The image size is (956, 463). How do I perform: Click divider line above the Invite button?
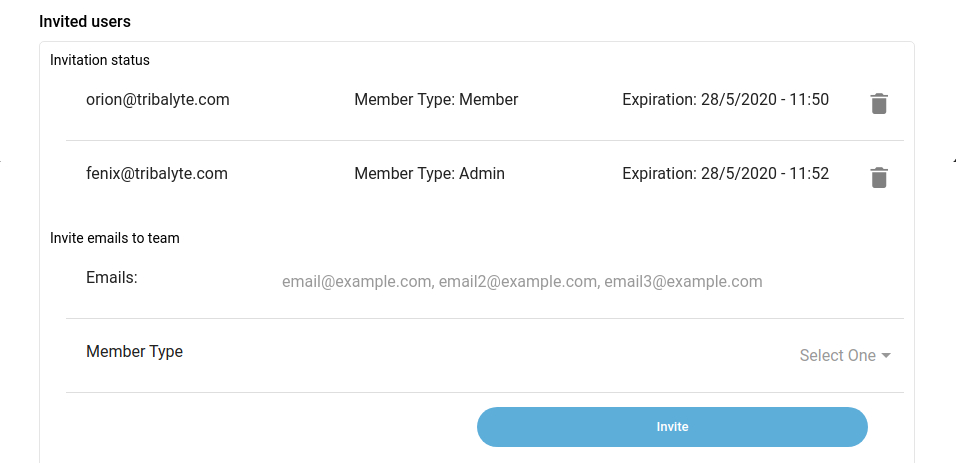(485, 392)
